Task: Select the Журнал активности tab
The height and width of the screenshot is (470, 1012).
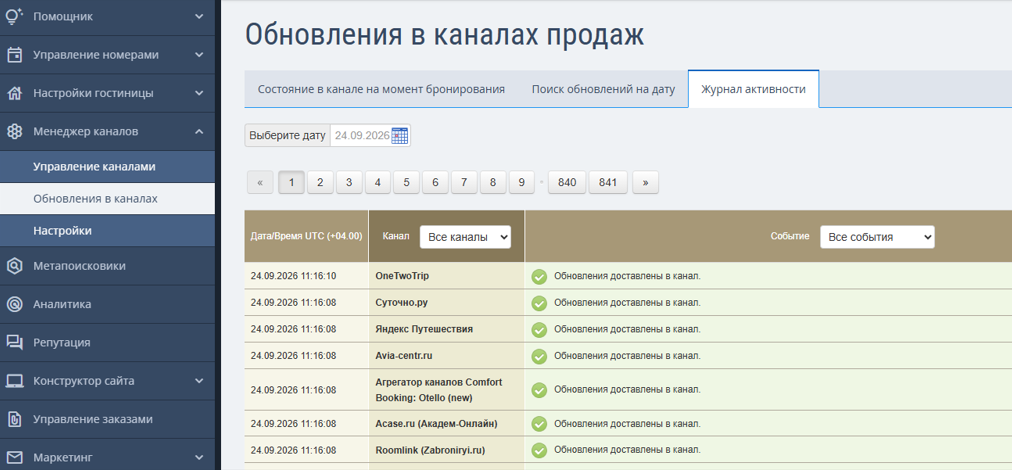Action: (753, 89)
